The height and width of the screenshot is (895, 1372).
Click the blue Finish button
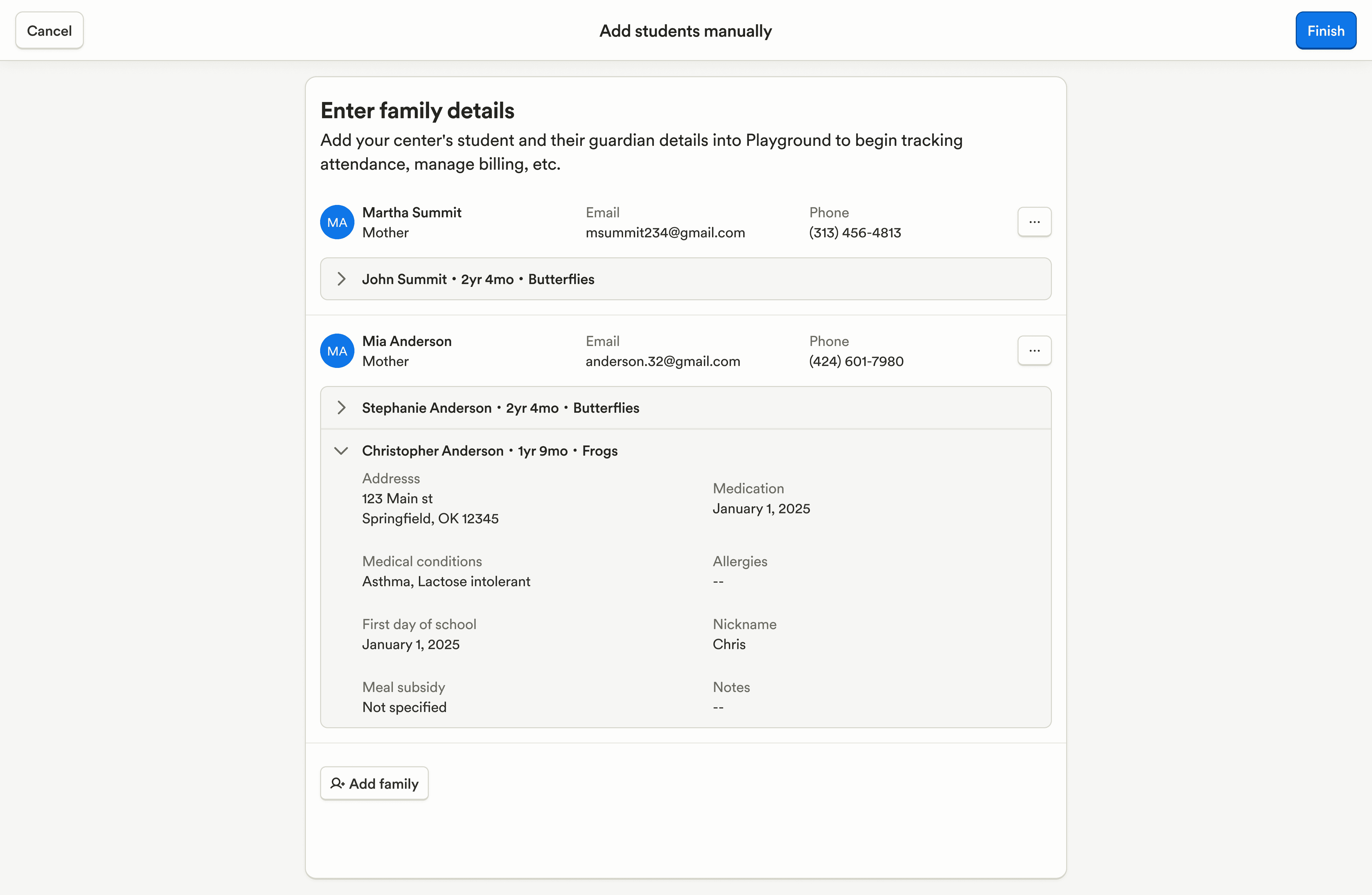point(1325,31)
